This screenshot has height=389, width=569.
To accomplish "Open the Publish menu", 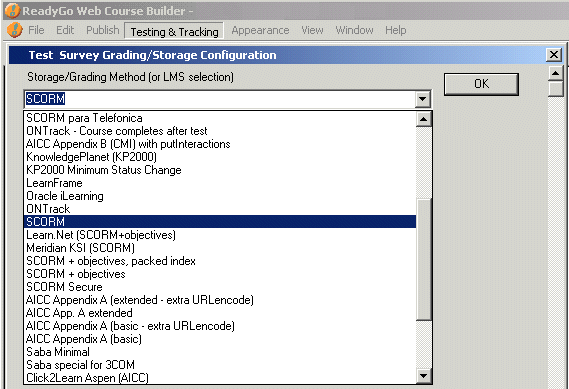I will [103, 30].
